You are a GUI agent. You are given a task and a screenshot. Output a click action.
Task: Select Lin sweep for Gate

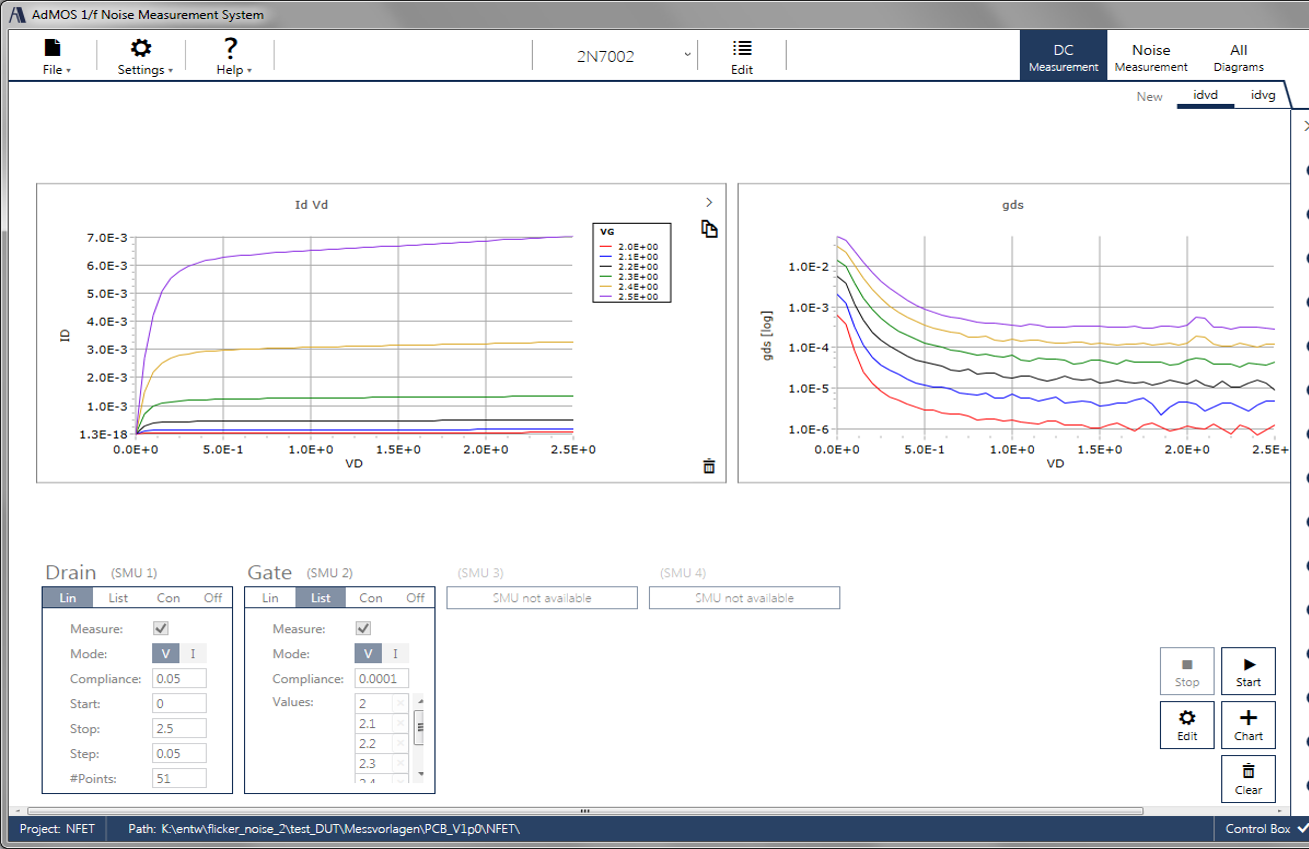[x=270, y=598]
